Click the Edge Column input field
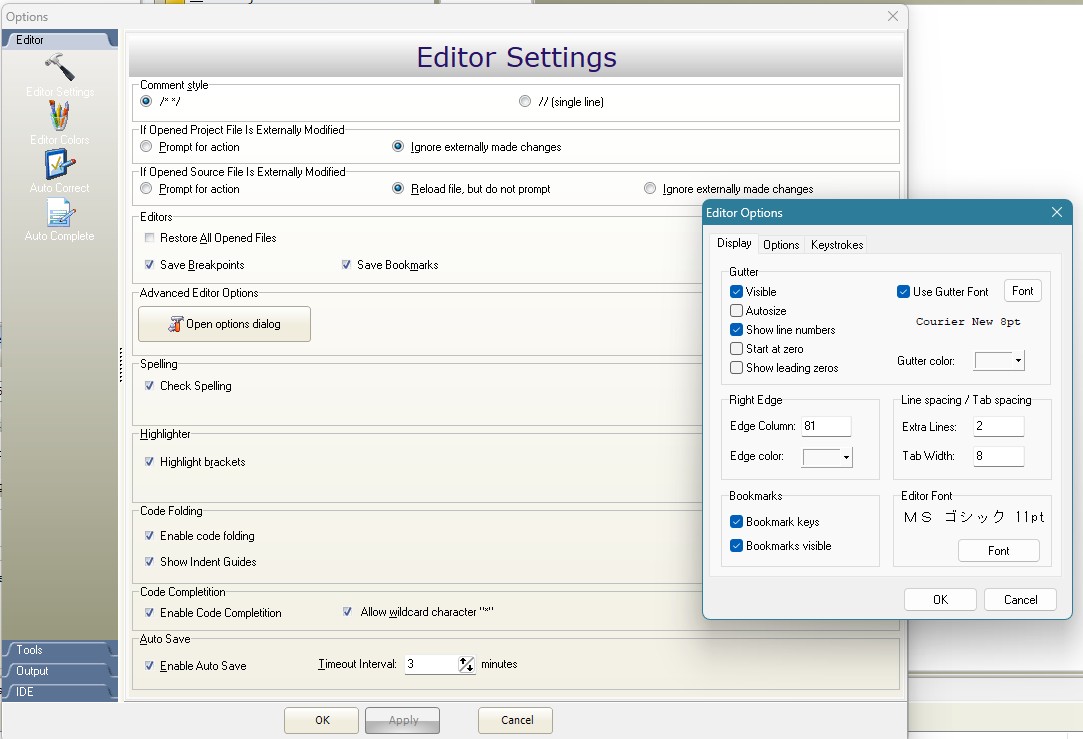The height and width of the screenshot is (739, 1083). (x=825, y=426)
